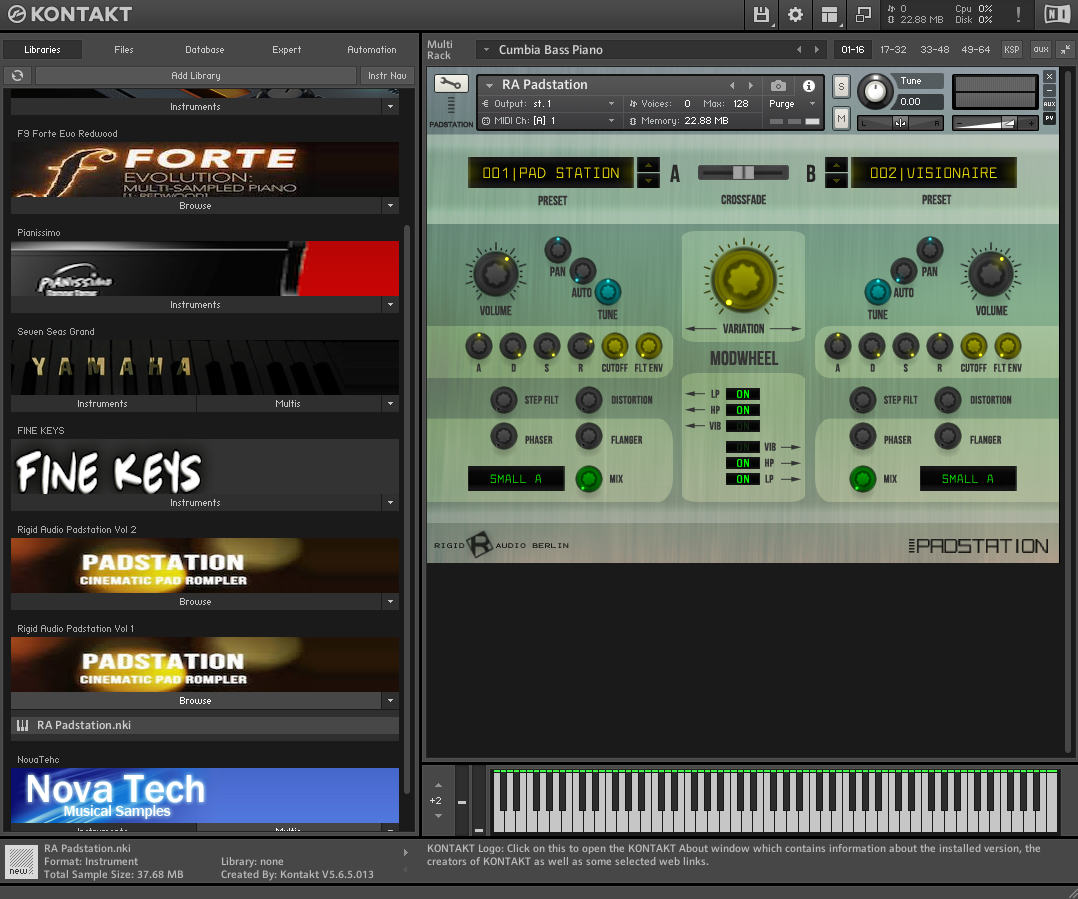This screenshot has width=1078, height=899.
Task: Switch to the Expert tab
Action: 287,49
